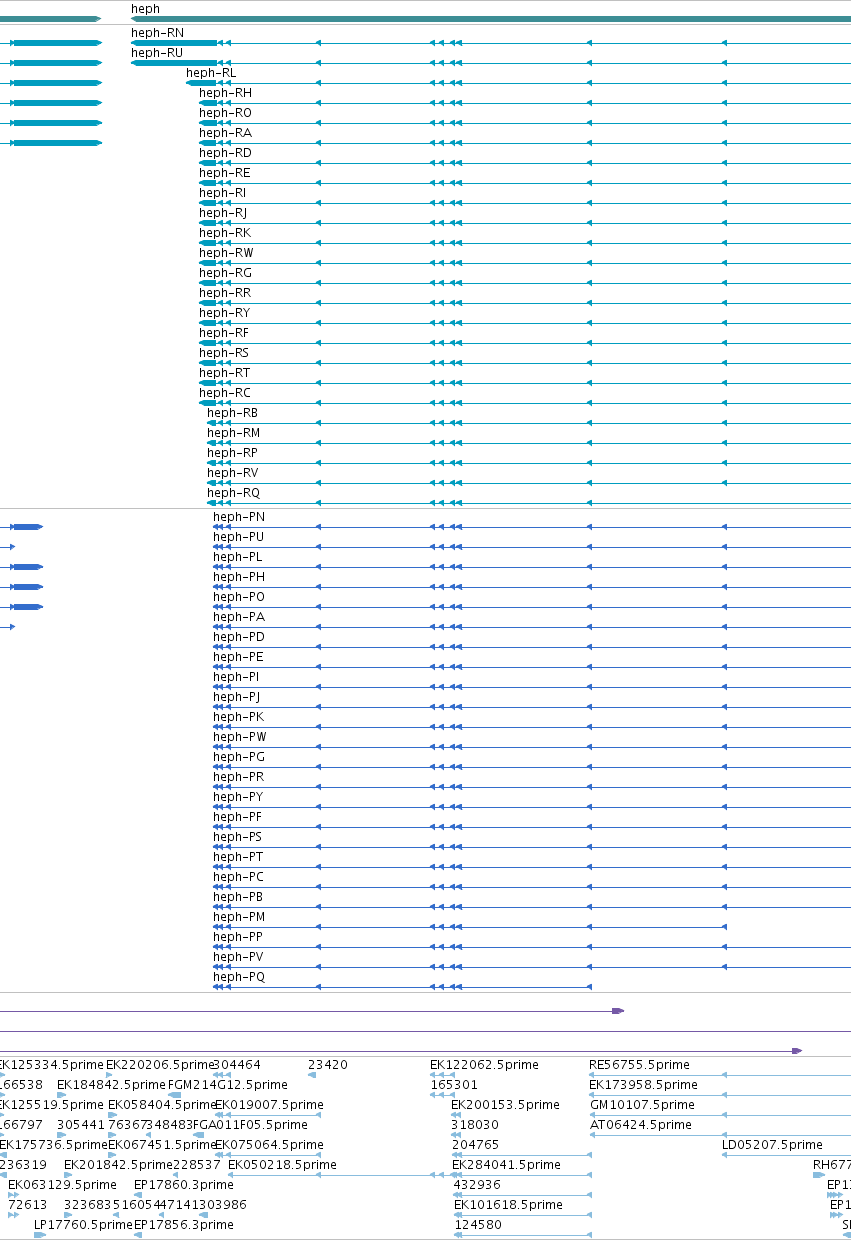
Task: Click the heph gene label
Action: click(145, 9)
